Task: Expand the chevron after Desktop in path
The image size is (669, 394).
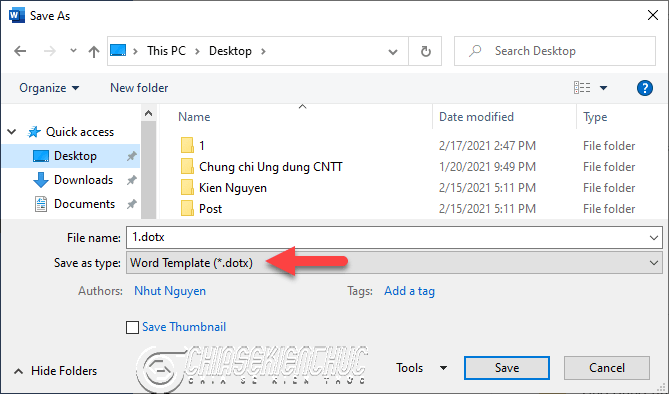Action: click(x=263, y=51)
